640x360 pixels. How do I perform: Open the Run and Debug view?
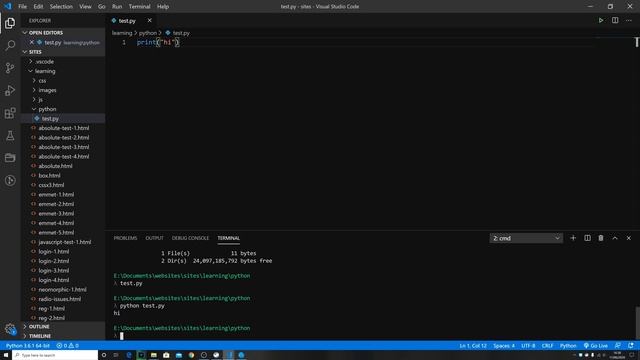click(x=10, y=90)
